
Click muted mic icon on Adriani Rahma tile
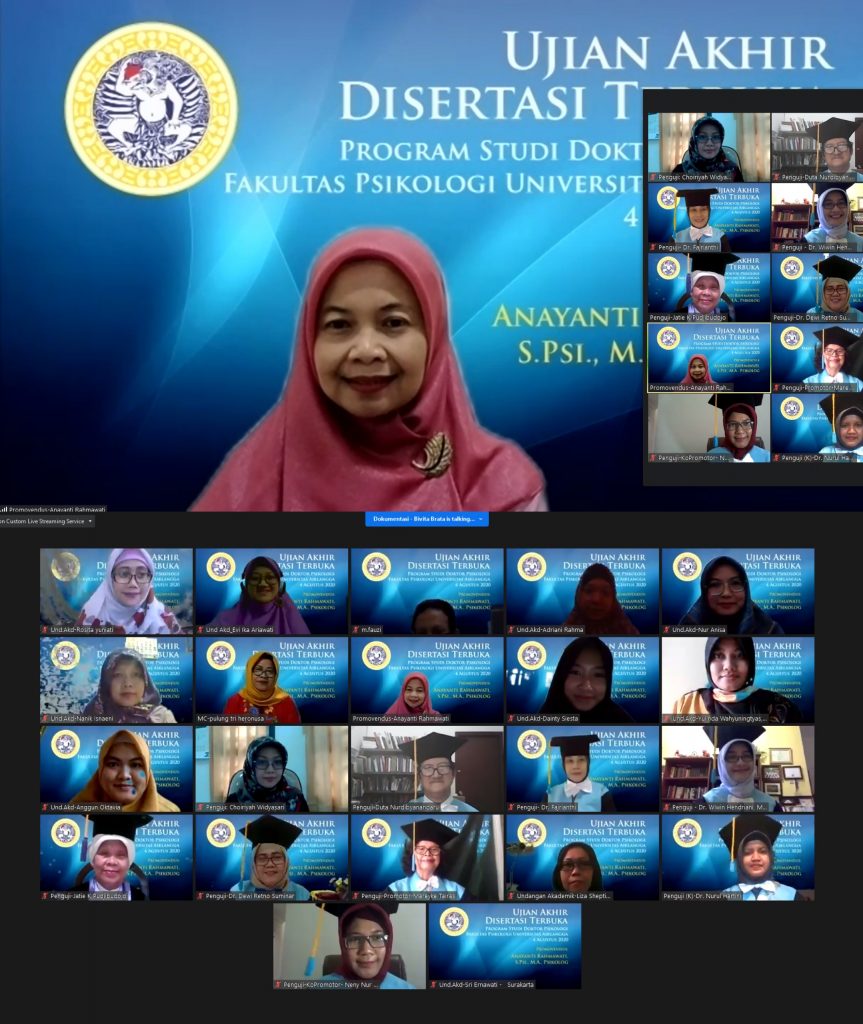(x=511, y=631)
